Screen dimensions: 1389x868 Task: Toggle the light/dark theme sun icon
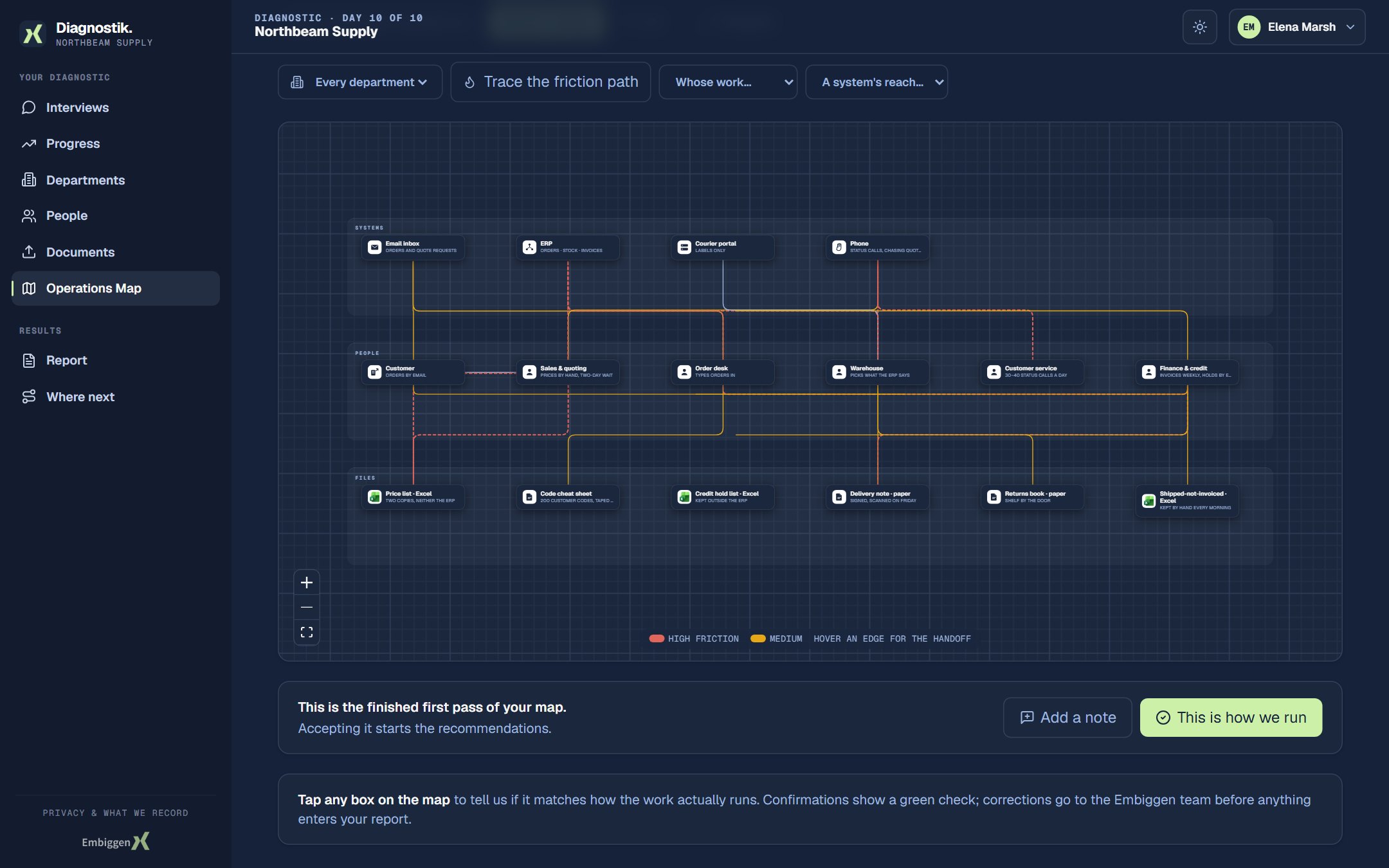1199,27
